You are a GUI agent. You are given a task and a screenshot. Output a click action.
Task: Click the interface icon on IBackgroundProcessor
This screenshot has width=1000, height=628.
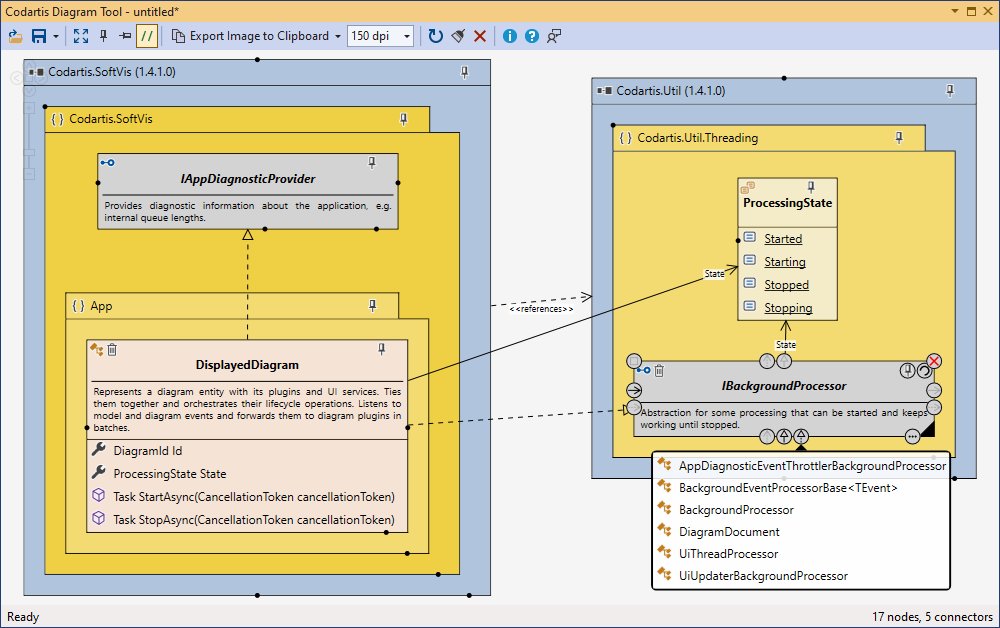point(644,370)
